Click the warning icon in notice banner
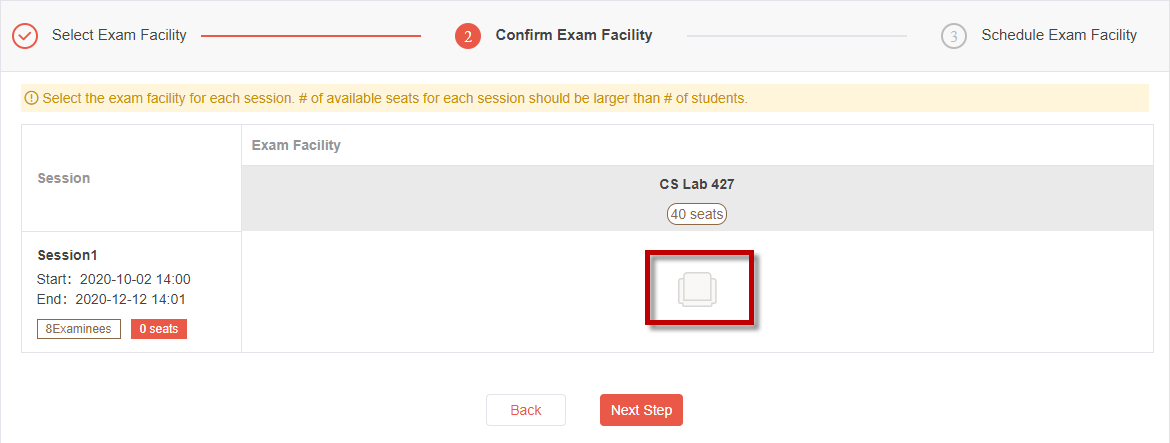The image size is (1170, 443). pos(31,98)
